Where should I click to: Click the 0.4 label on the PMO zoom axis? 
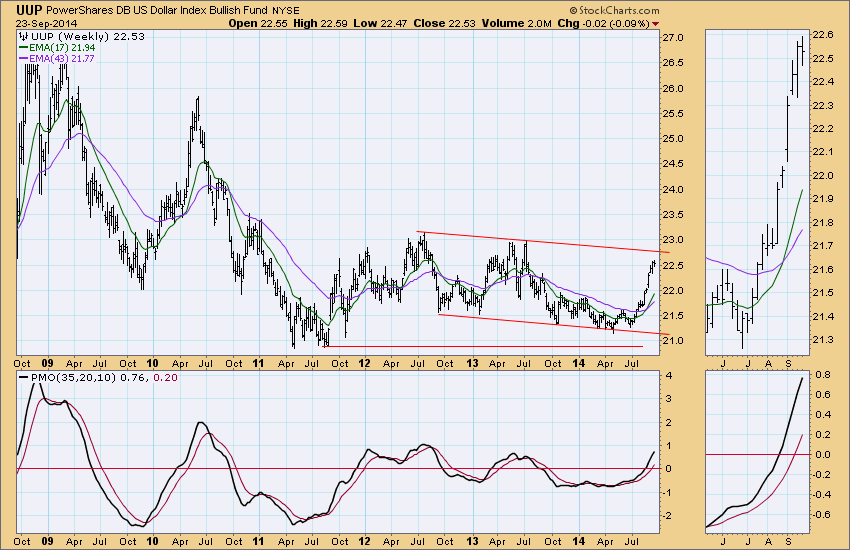(x=823, y=415)
